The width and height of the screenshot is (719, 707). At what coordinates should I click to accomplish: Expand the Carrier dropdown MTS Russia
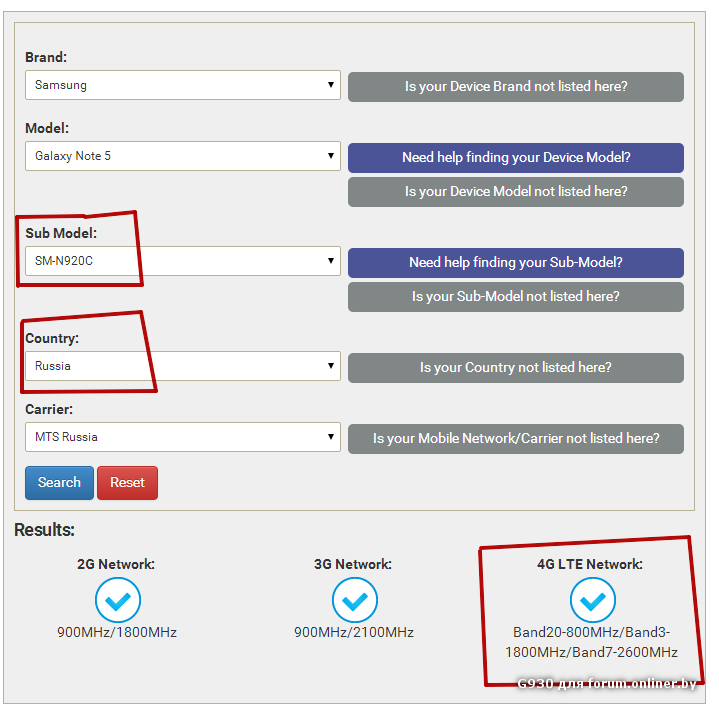[183, 437]
